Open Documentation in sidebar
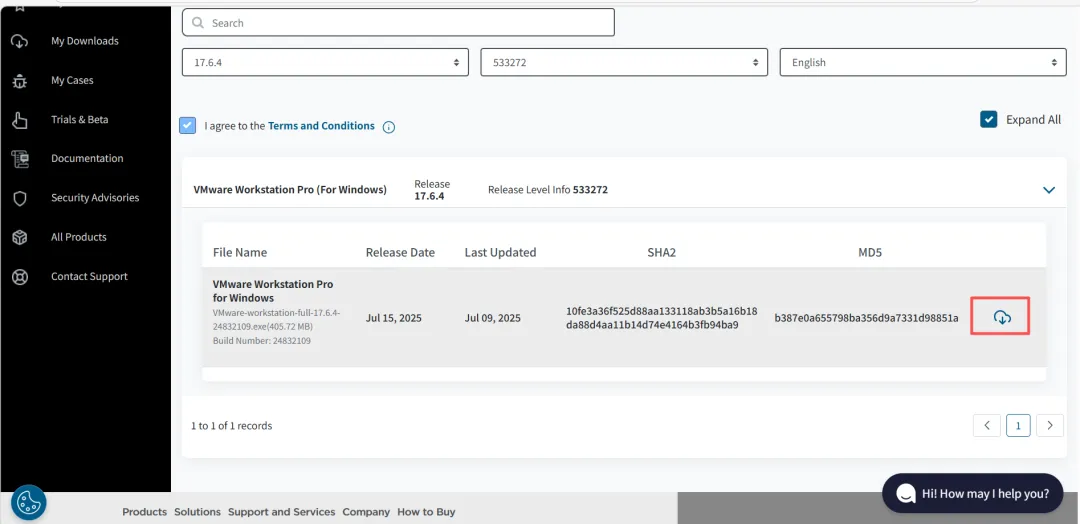Viewport: 1080px width, 524px height. tap(87, 159)
